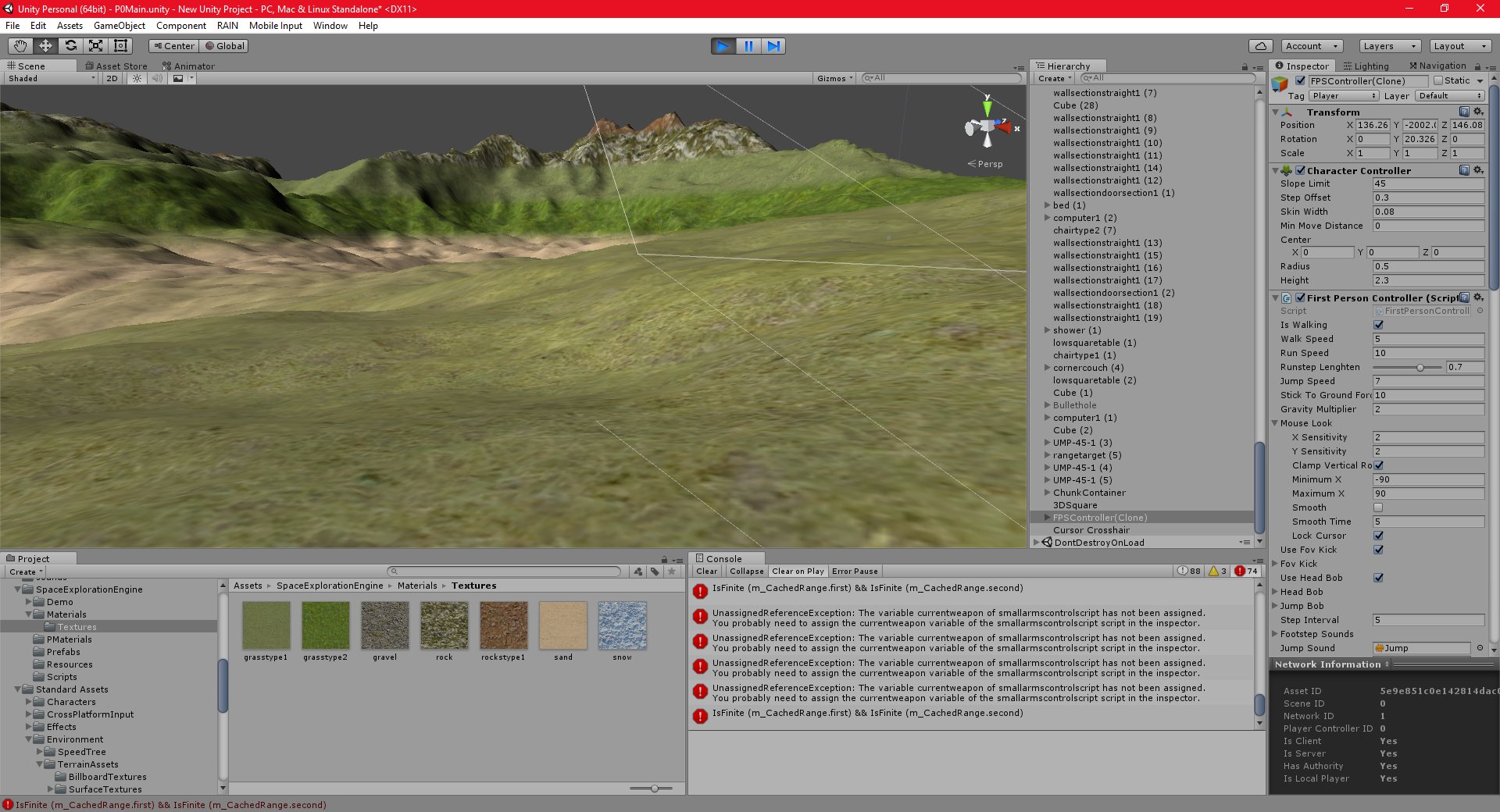Open the RAIN menu

coord(227,26)
